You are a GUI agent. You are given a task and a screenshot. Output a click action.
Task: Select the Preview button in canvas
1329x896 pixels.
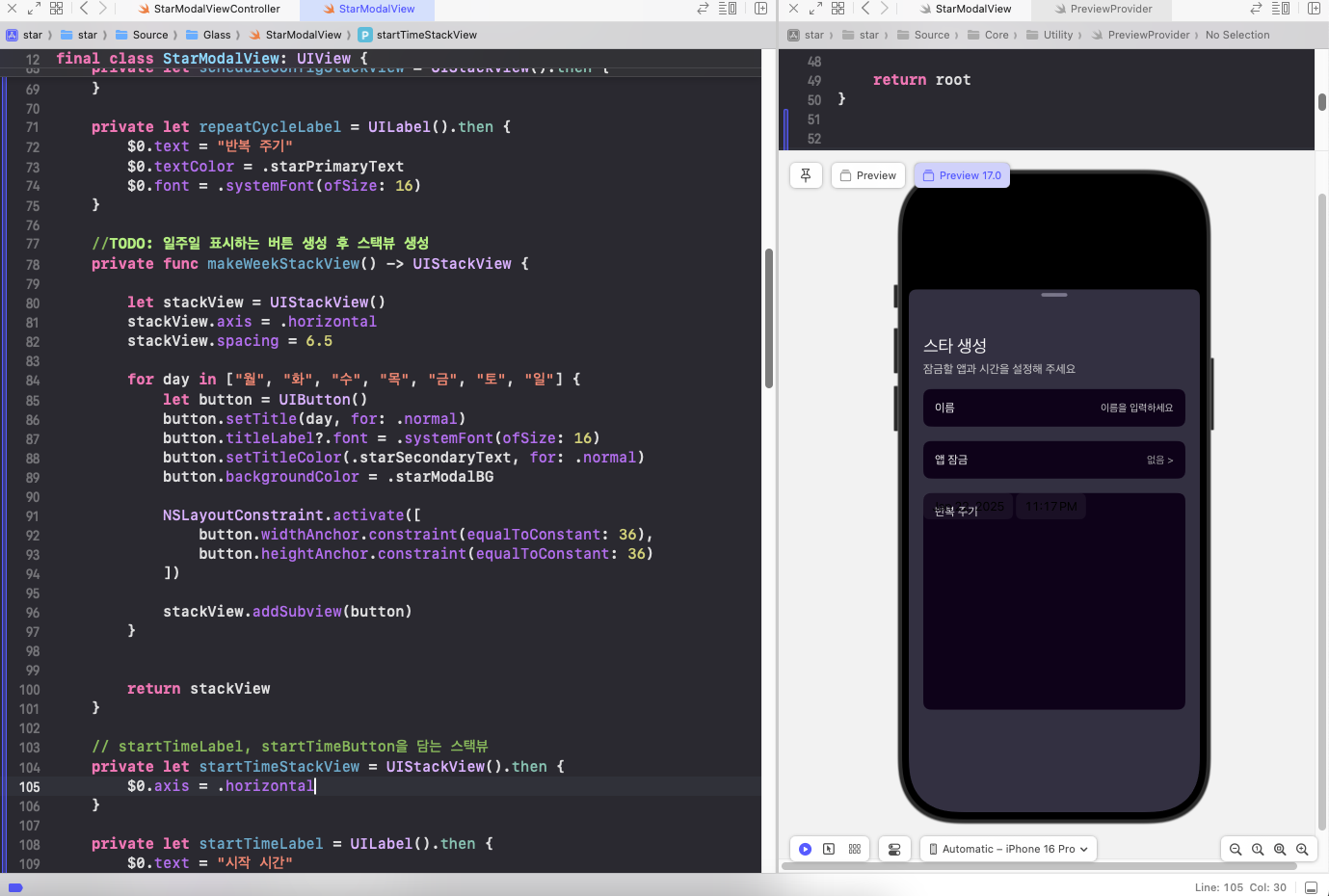coord(867,175)
